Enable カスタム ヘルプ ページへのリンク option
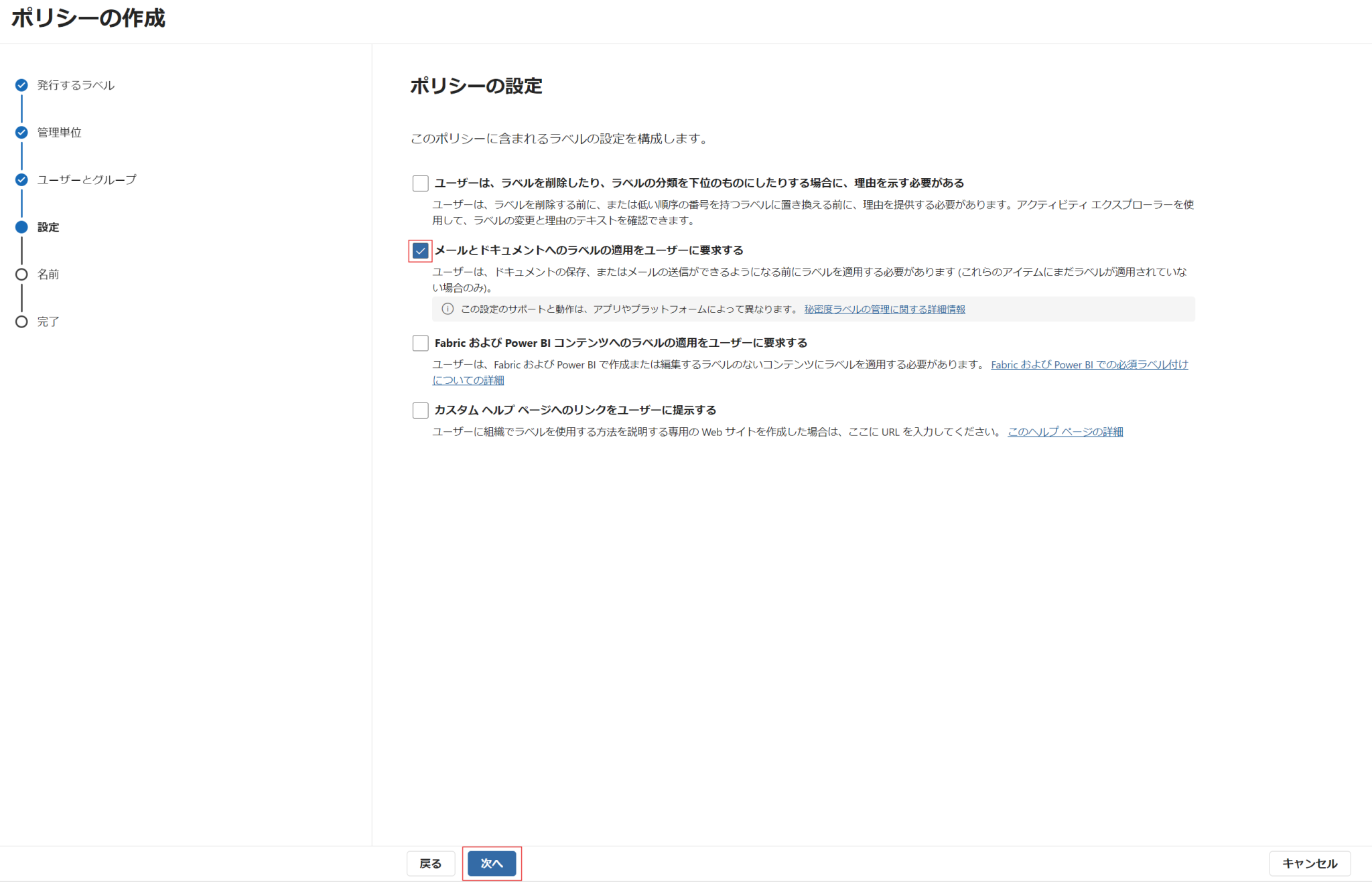This screenshot has height=882, width=1372. coord(419,409)
